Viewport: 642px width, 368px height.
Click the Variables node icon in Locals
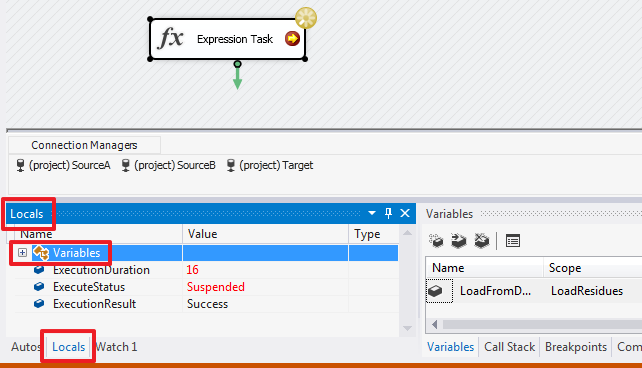(x=41, y=253)
